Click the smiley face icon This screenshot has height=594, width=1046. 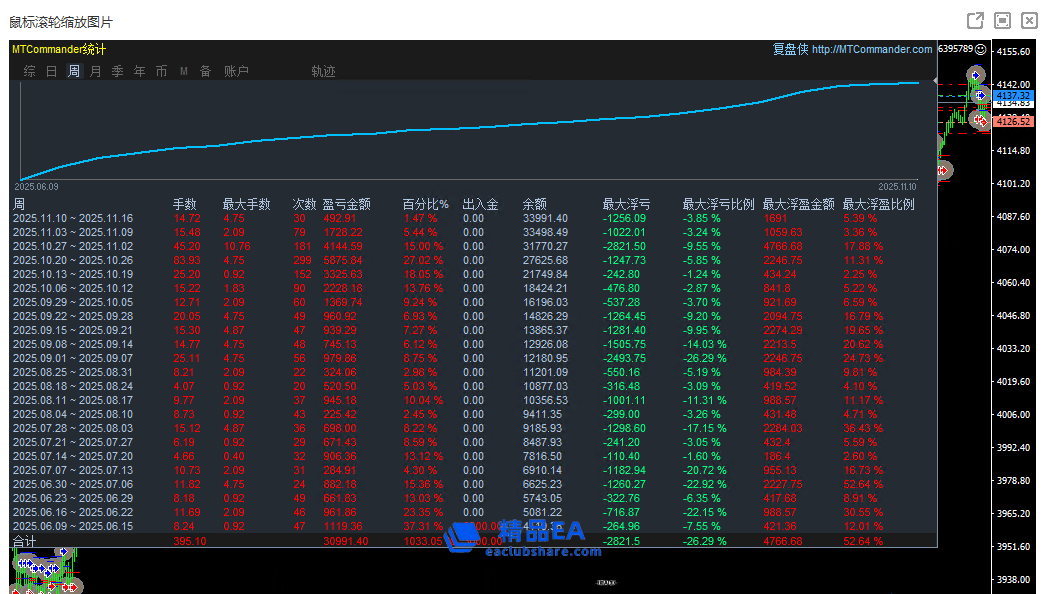[x=980, y=49]
